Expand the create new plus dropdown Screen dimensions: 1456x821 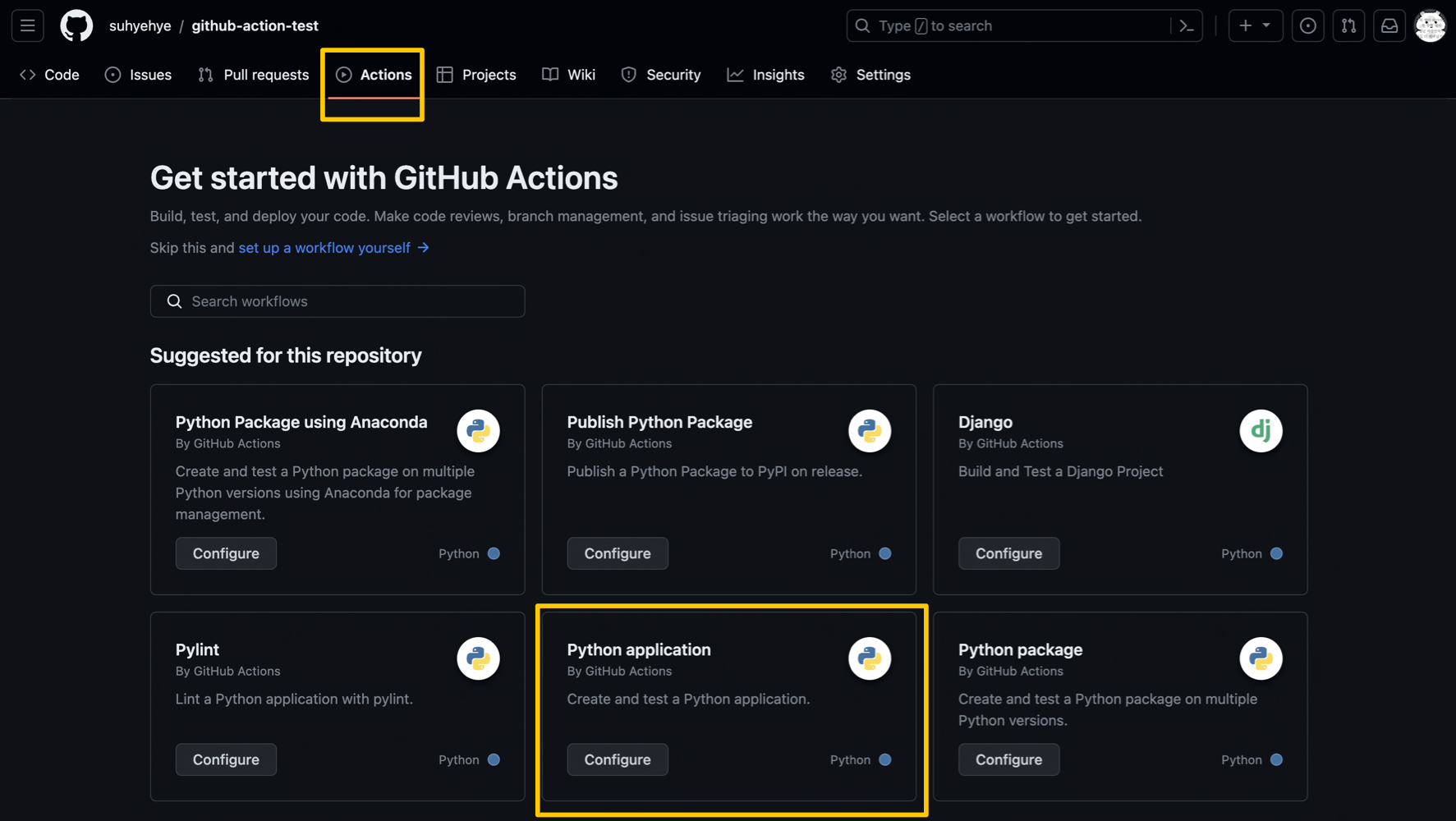pyautogui.click(x=1255, y=25)
